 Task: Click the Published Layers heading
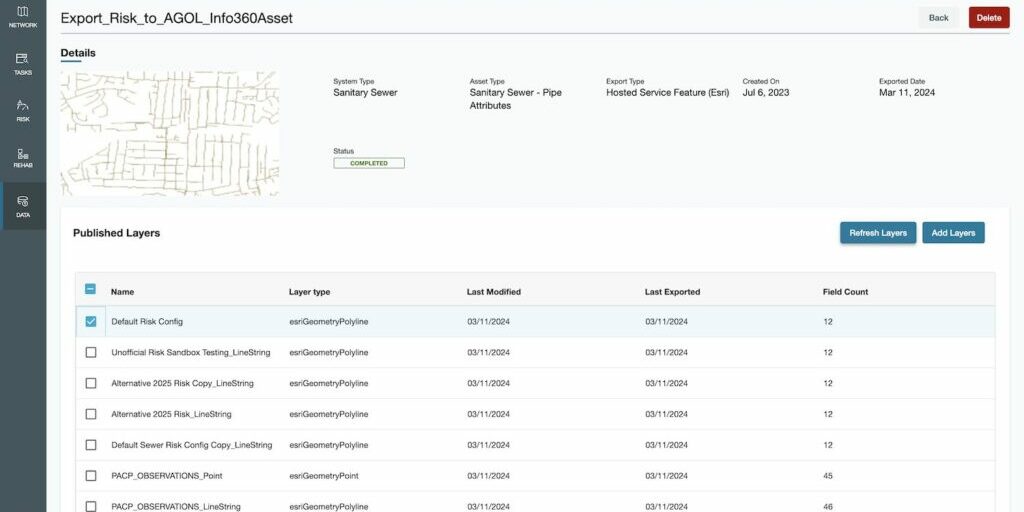(116, 232)
